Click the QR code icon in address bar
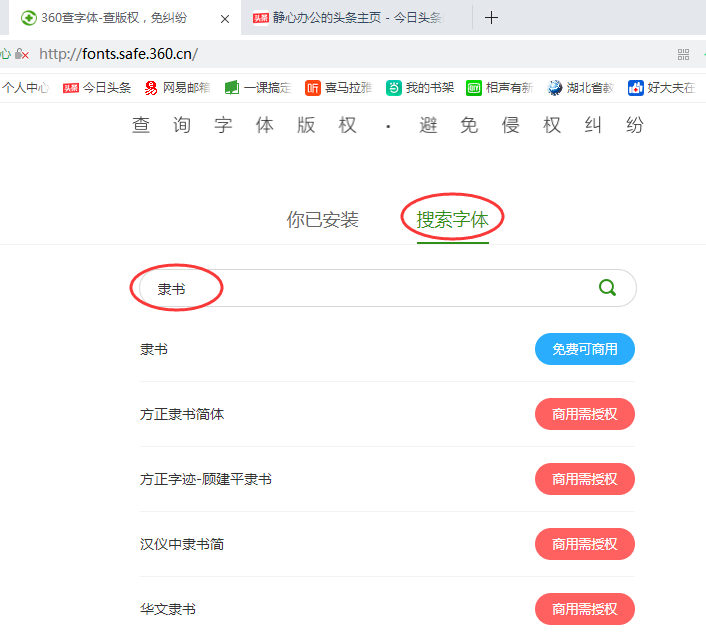The image size is (706, 634). point(683,54)
